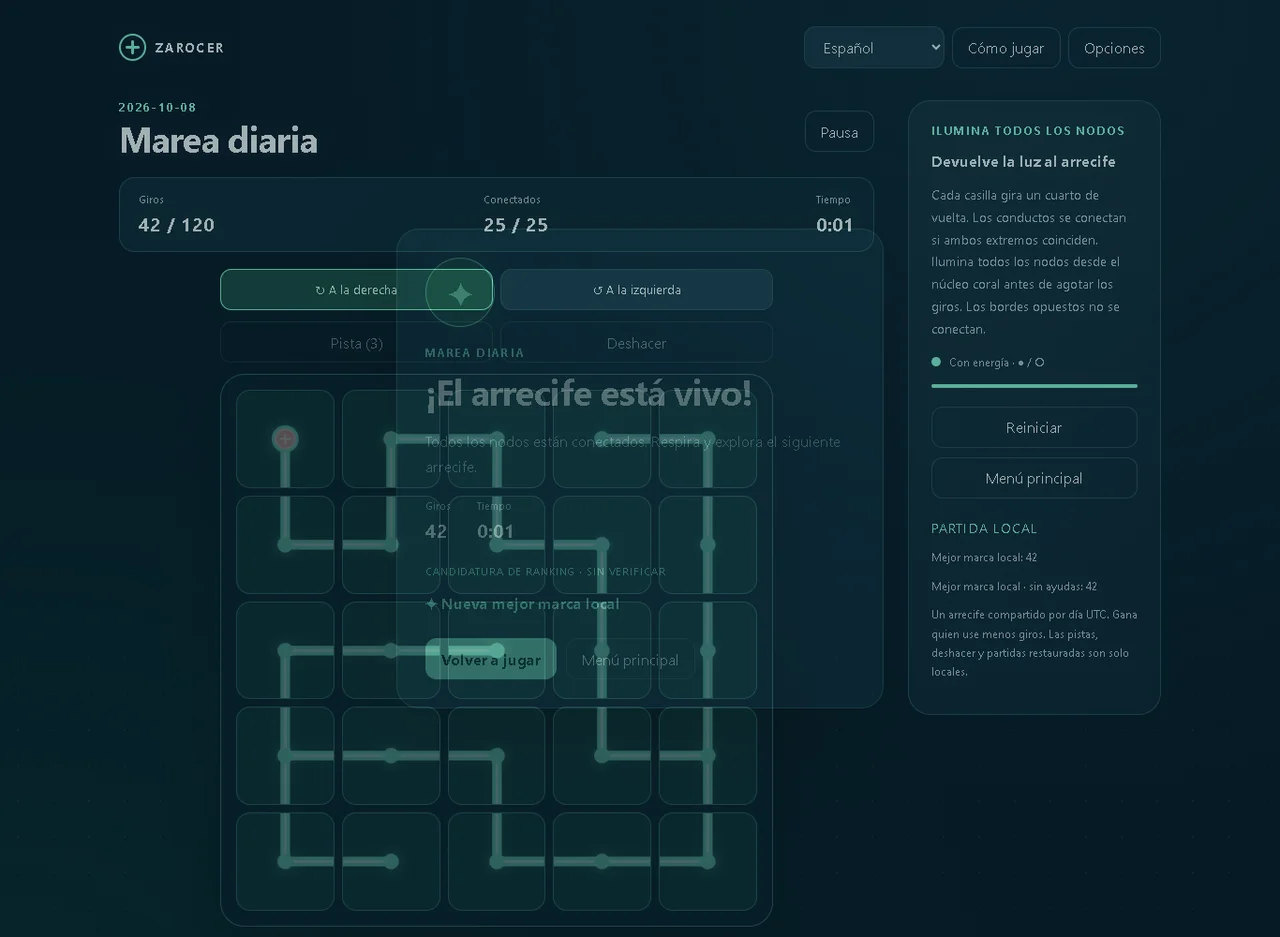
Task: Switch rotation to A la izquierda
Action: pyautogui.click(x=636, y=290)
